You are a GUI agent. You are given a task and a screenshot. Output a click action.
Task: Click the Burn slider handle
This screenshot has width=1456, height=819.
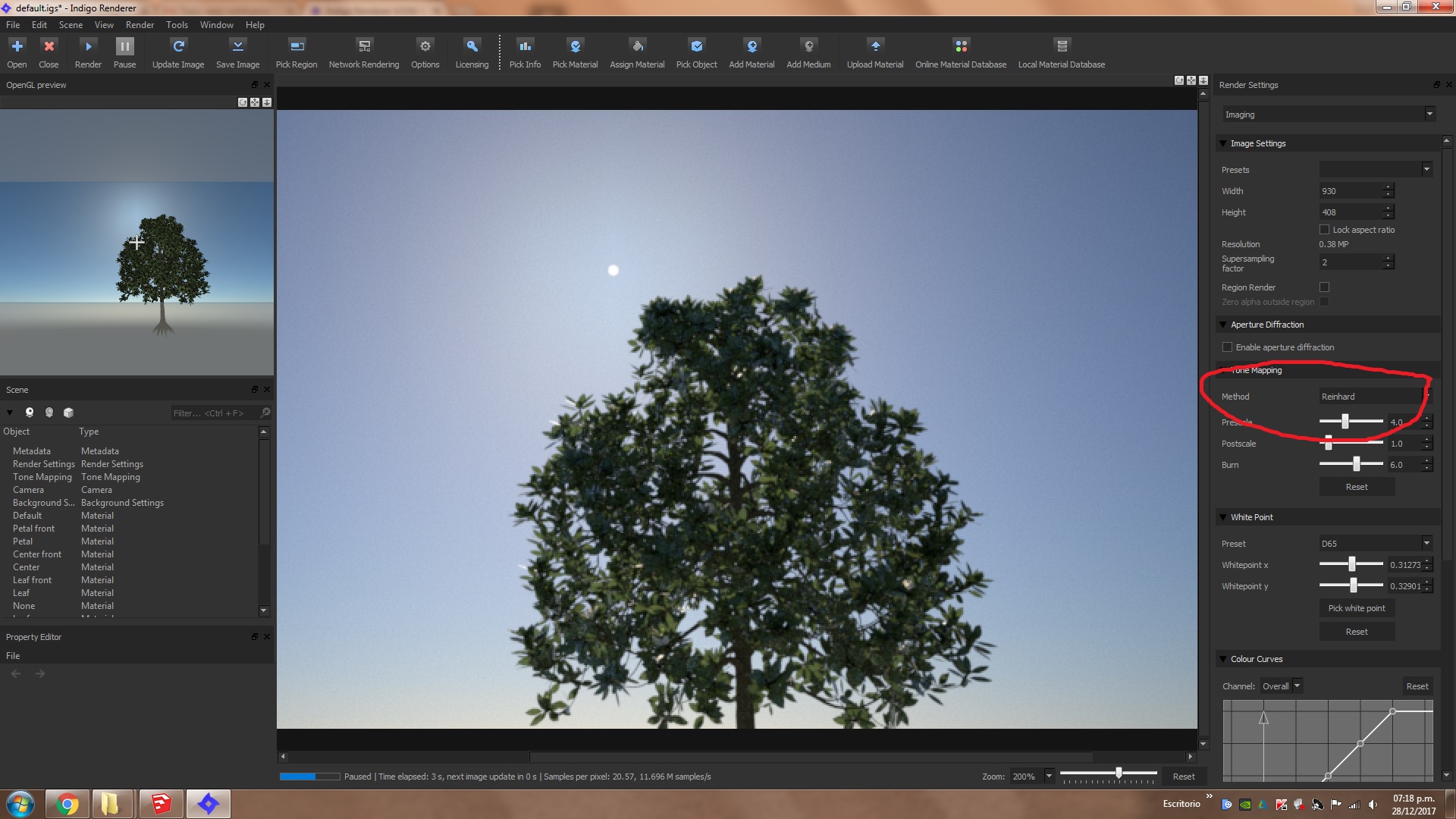click(x=1357, y=464)
